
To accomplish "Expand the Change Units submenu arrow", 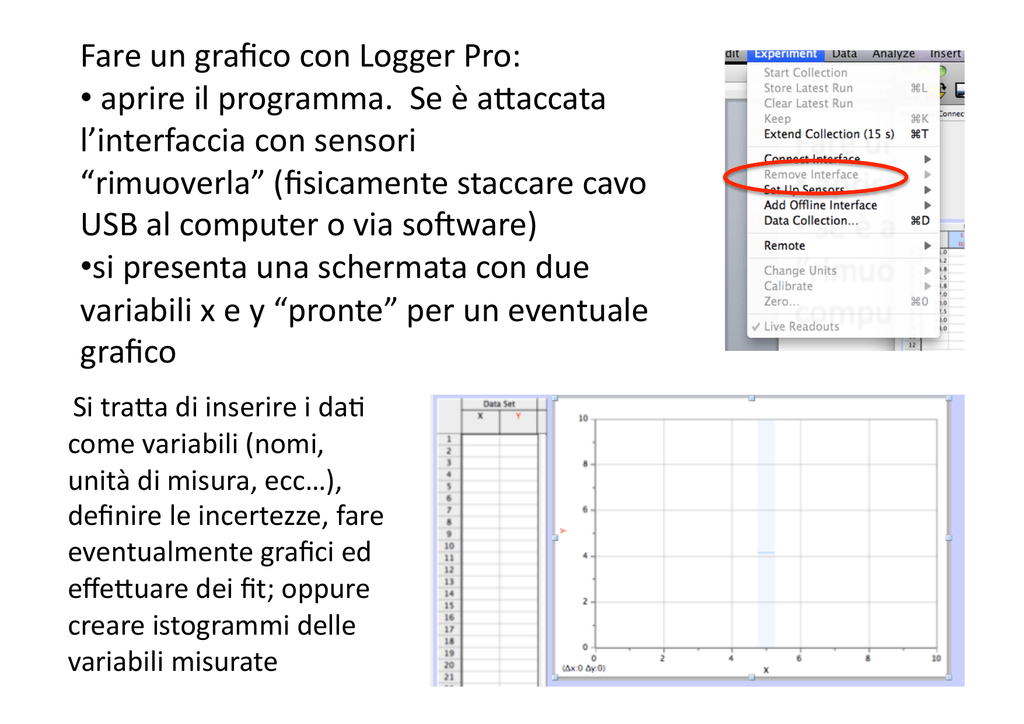I will point(927,270).
